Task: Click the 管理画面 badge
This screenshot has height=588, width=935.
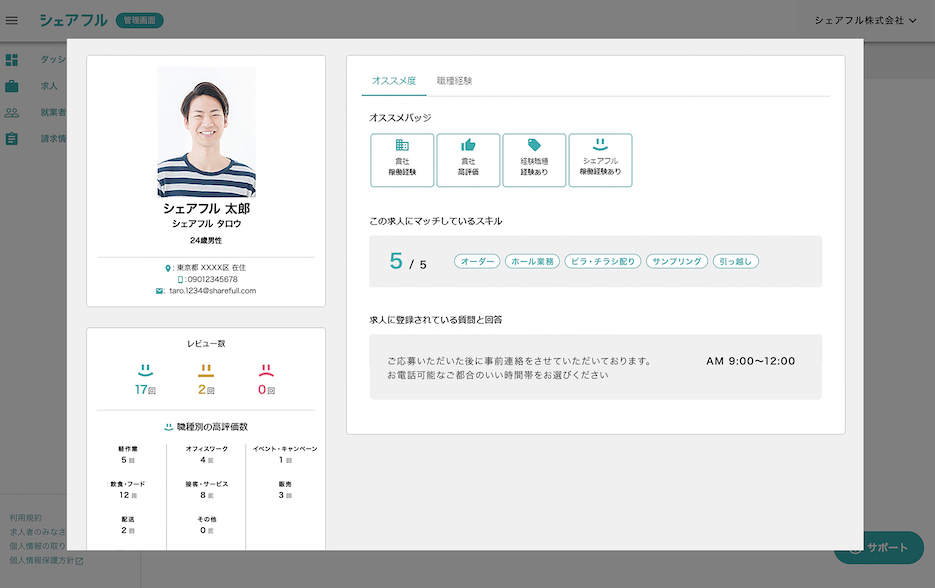Action: click(x=140, y=20)
